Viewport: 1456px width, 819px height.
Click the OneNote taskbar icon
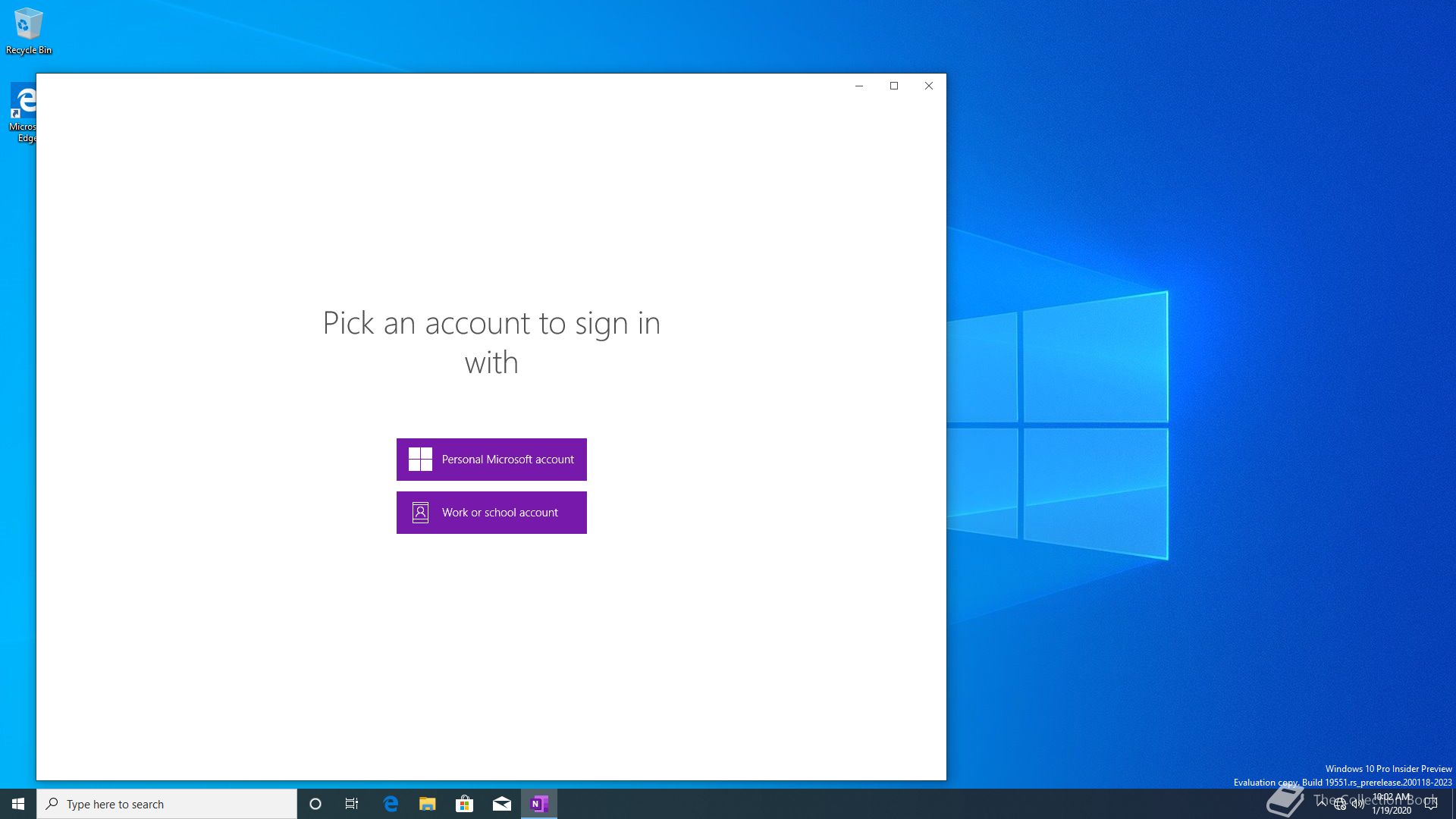(x=539, y=804)
